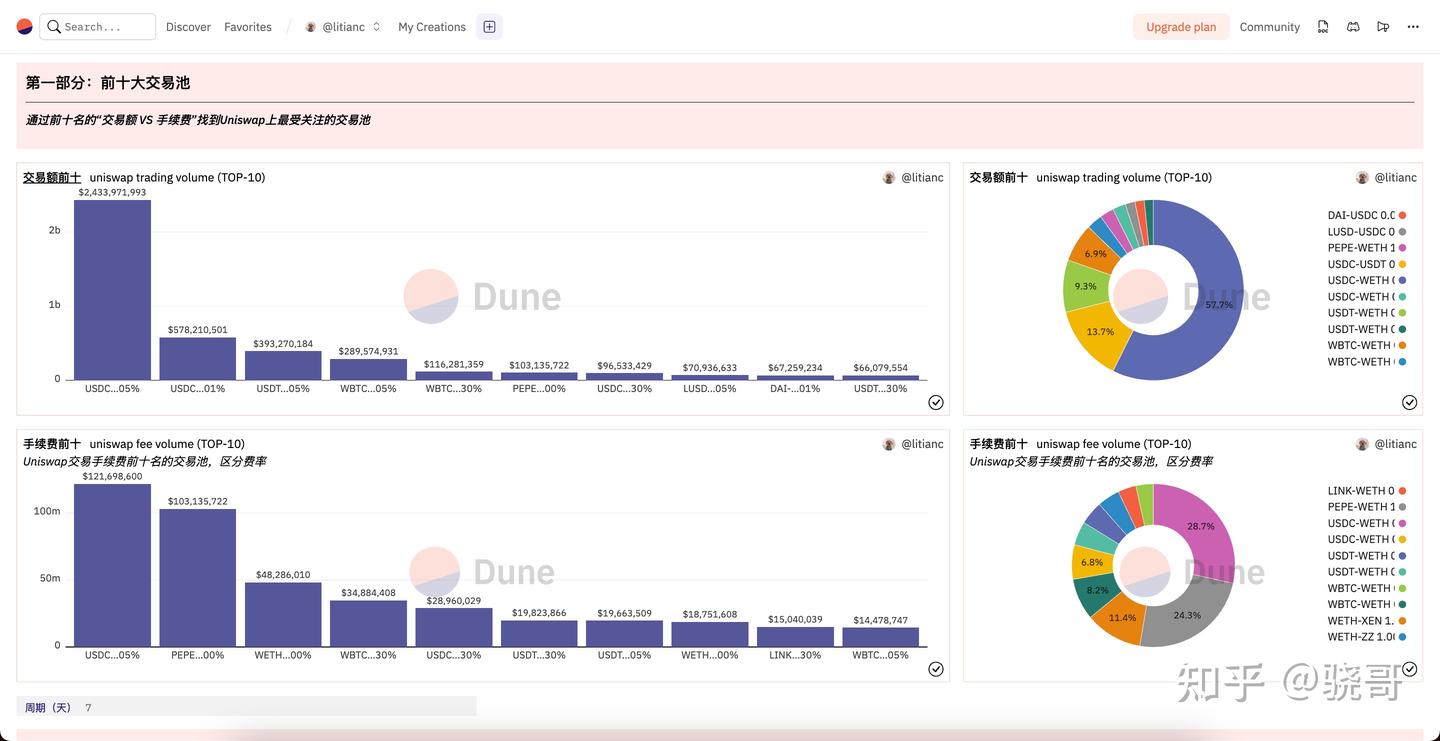Go to the Discover page

(x=188, y=27)
